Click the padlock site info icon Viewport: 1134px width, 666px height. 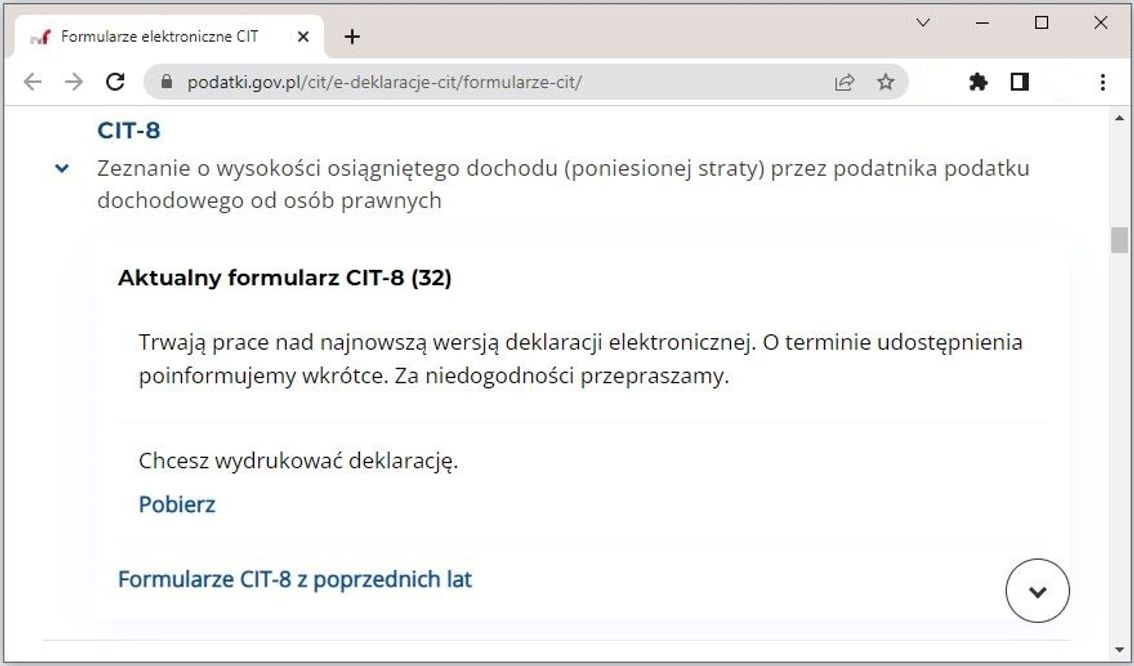tap(167, 82)
